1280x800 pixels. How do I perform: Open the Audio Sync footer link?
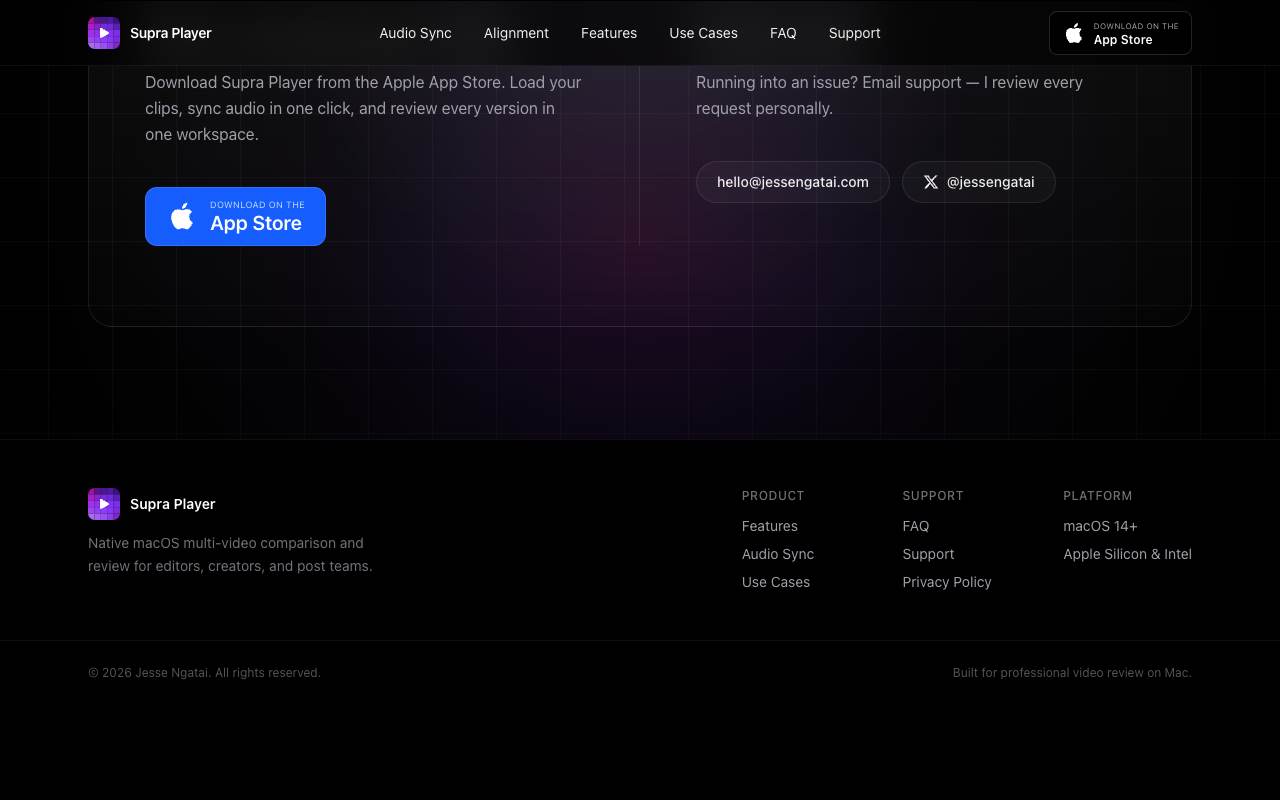tap(778, 554)
